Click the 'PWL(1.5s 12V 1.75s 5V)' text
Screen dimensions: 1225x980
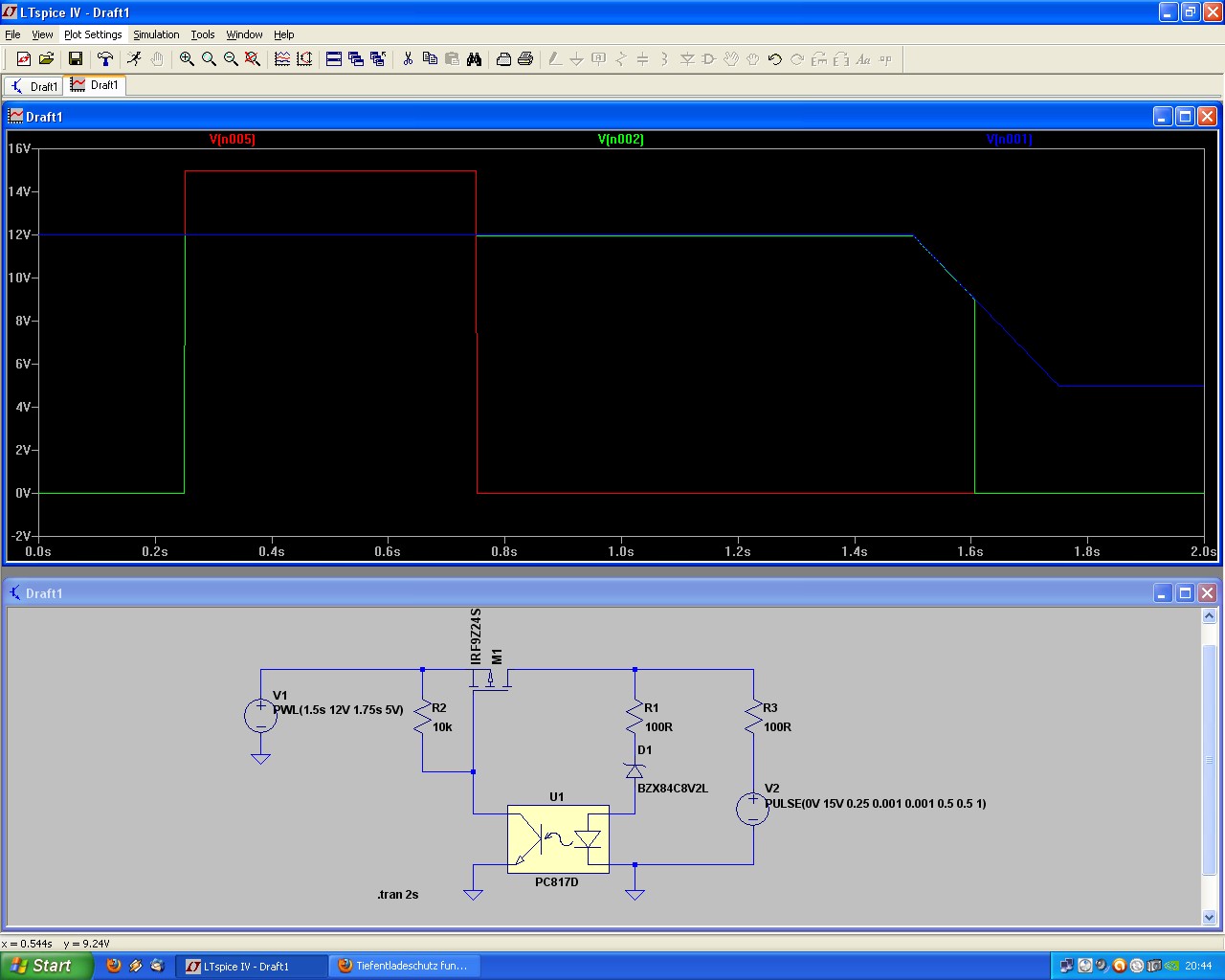point(338,710)
